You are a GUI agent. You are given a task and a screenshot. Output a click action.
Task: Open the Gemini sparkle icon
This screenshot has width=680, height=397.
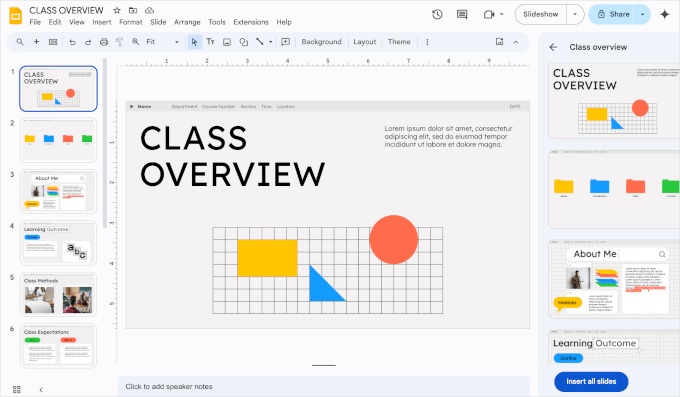point(664,14)
